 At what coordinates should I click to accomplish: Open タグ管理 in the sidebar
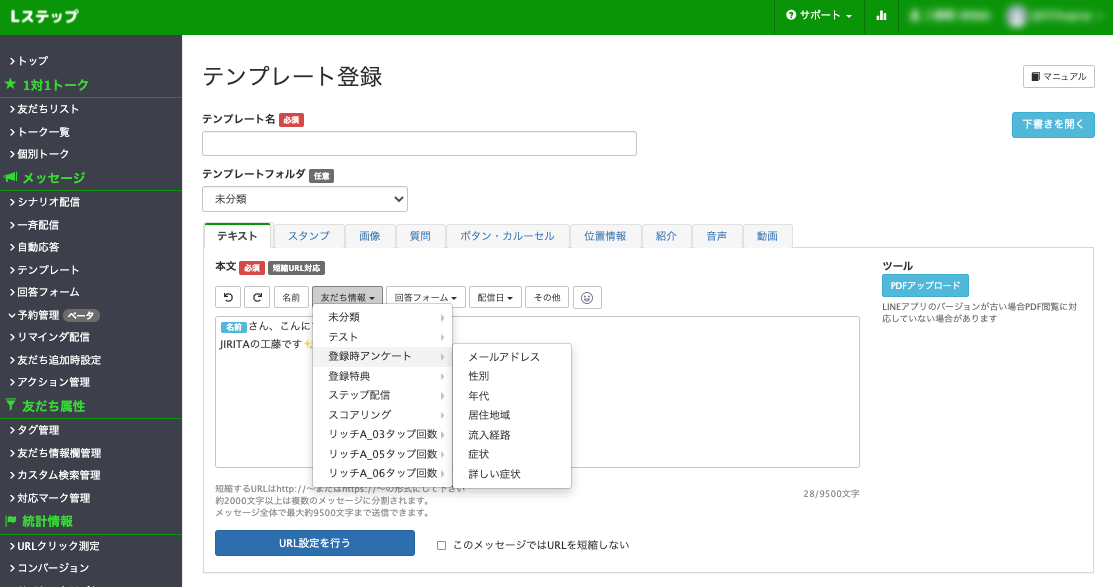pos(40,430)
